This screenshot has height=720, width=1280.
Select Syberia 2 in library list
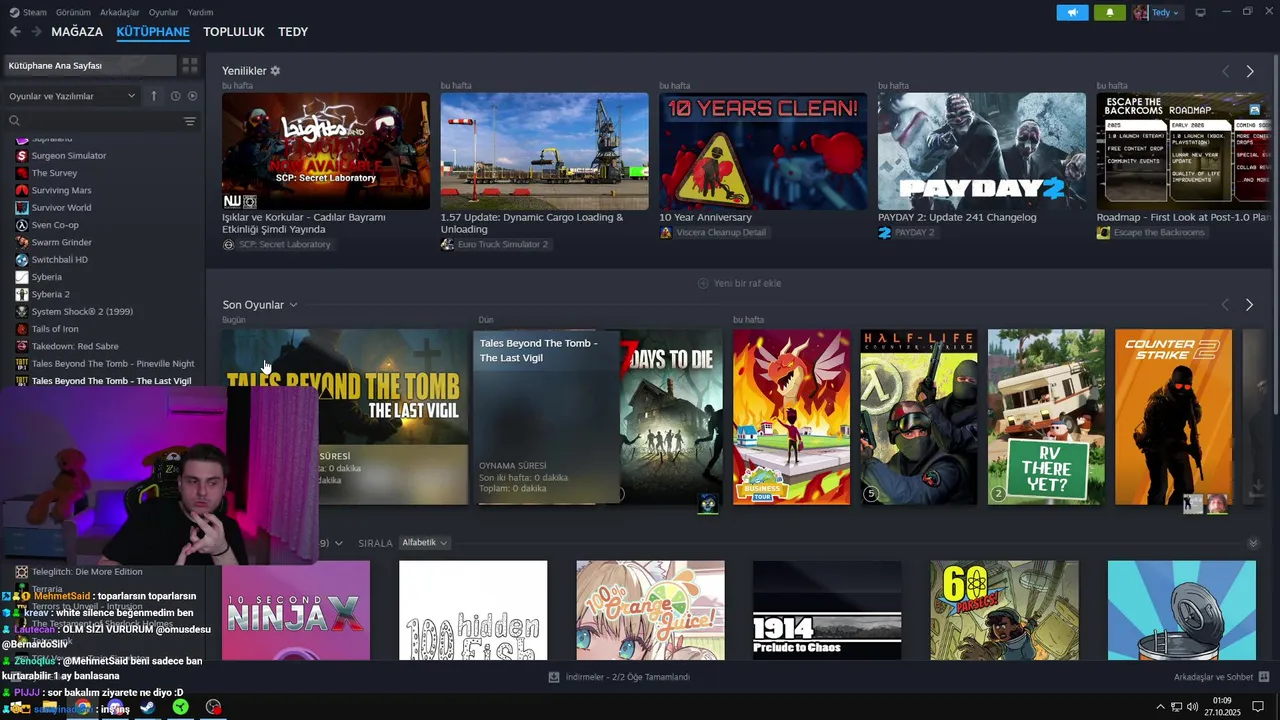(50, 295)
